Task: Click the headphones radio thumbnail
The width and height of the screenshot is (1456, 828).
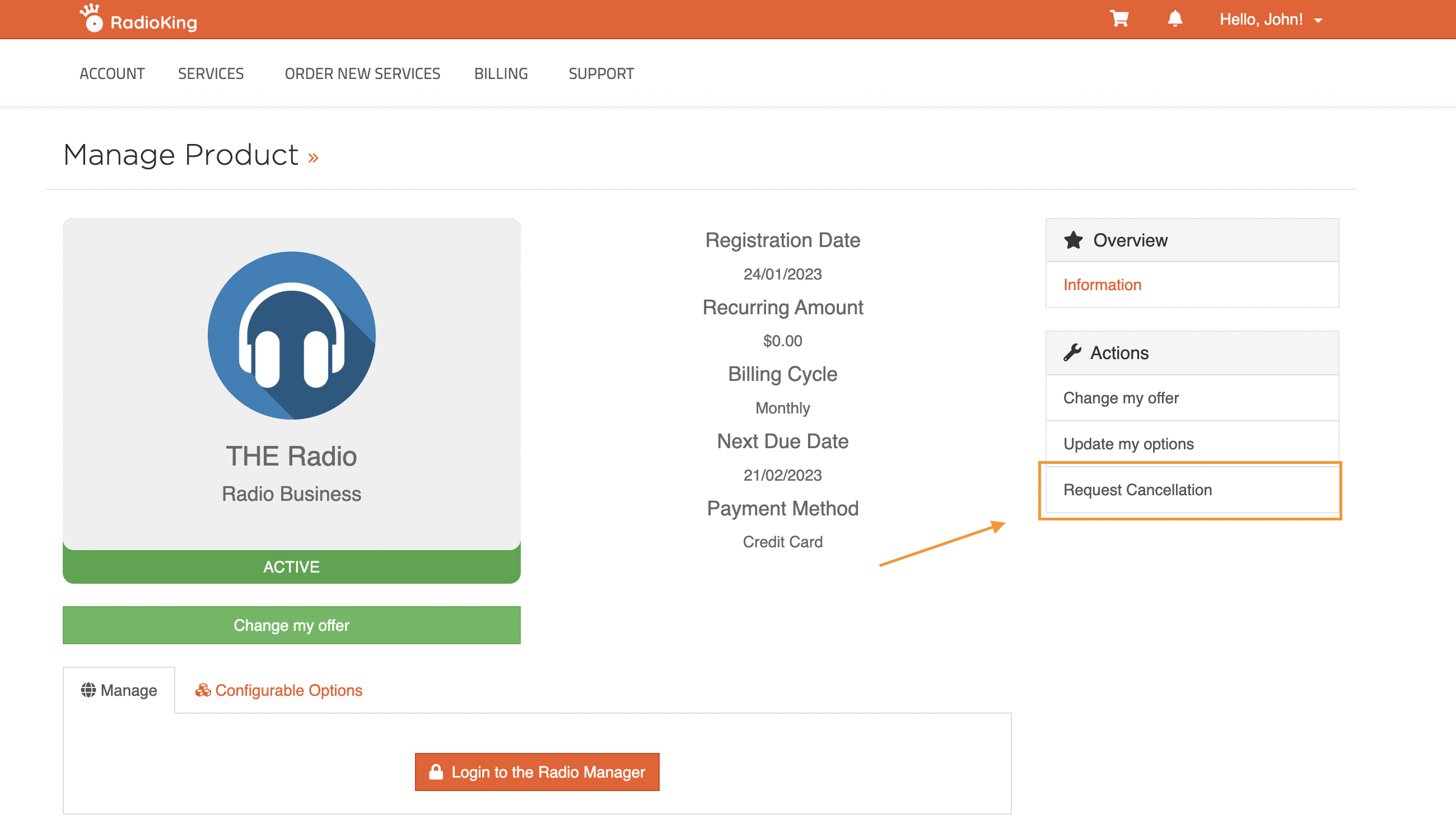Action: (292, 336)
